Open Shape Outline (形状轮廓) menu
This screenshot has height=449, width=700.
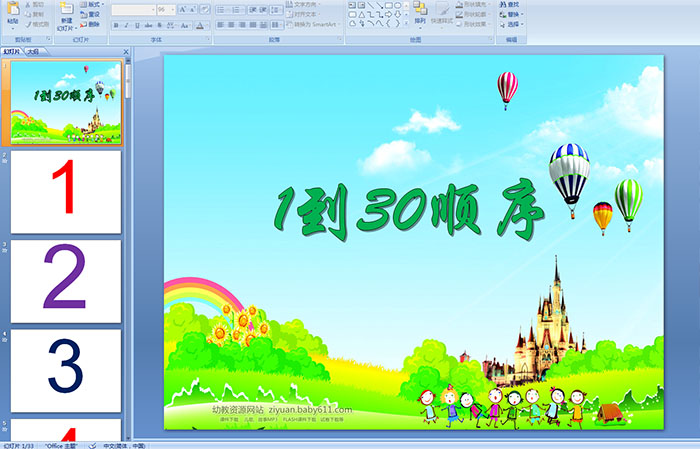coord(473,14)
